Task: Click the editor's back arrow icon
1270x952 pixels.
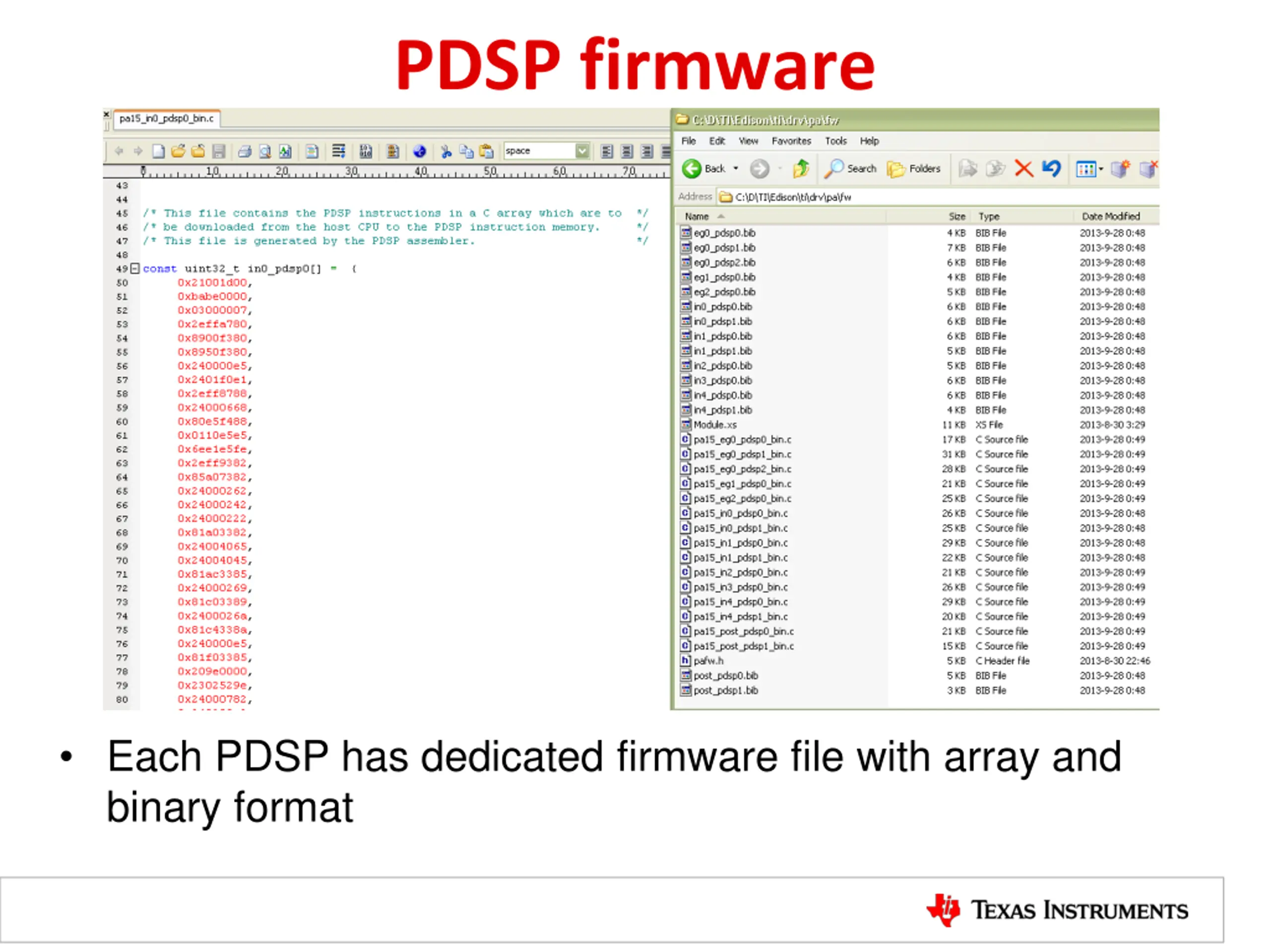Action: coord(119,152)
